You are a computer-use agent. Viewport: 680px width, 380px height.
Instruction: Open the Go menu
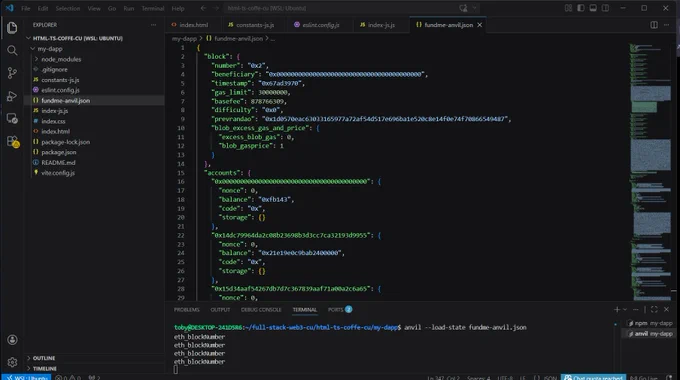[x=112, y=8]
